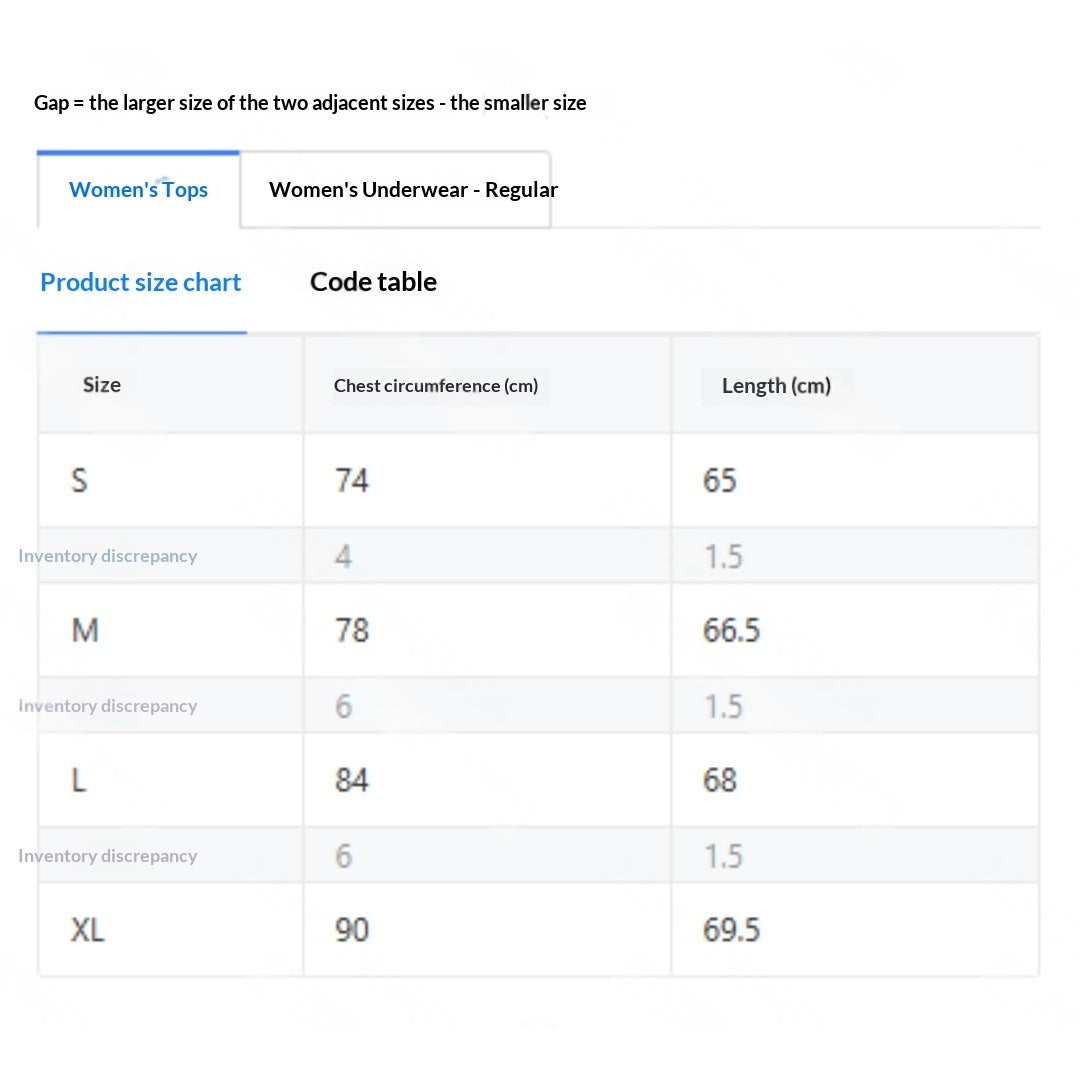Screen dimensions: 1080x1080
Task: Click length value 66.5 for size M
Action: tap(731, 630)
